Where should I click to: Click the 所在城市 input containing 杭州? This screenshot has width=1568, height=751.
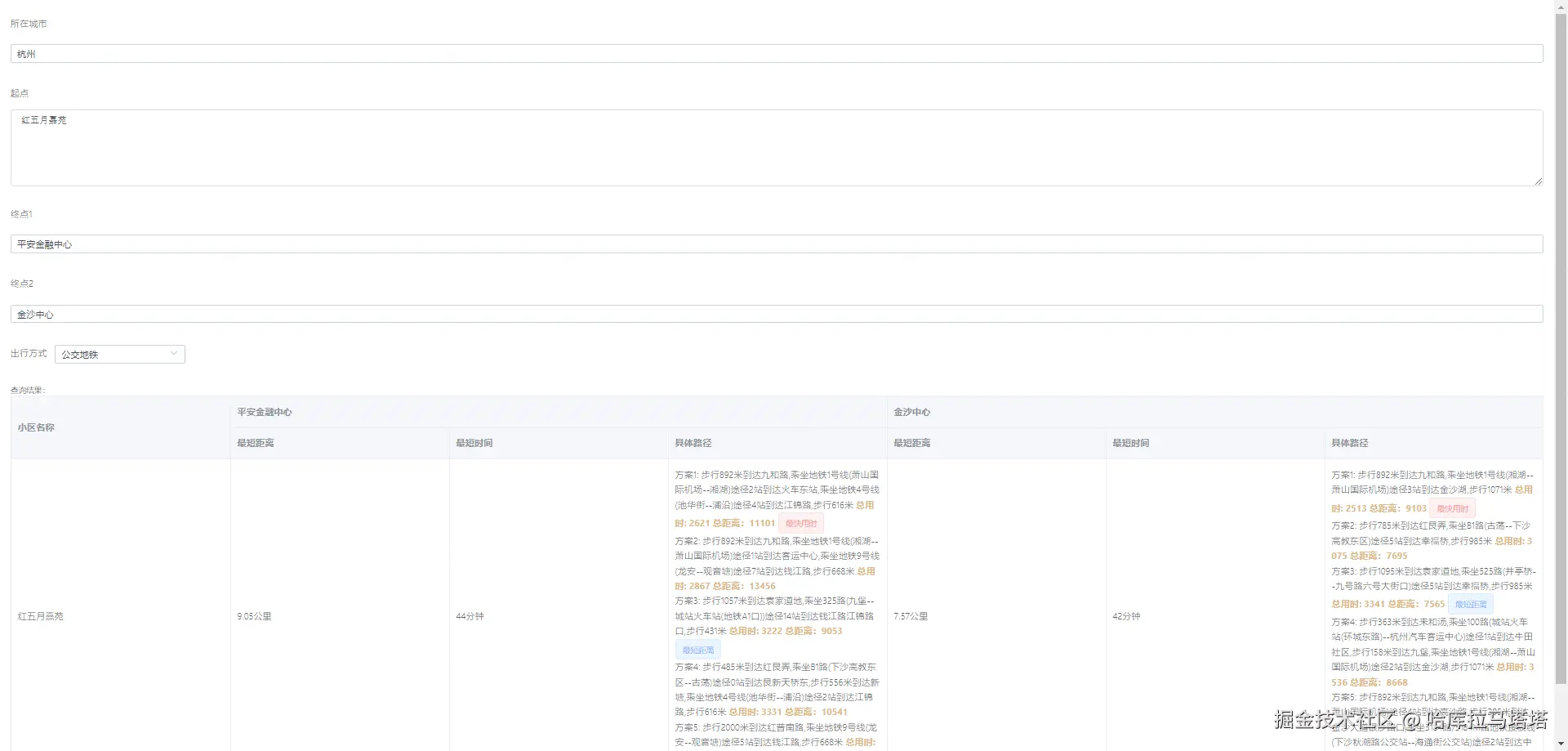point(777,54)
